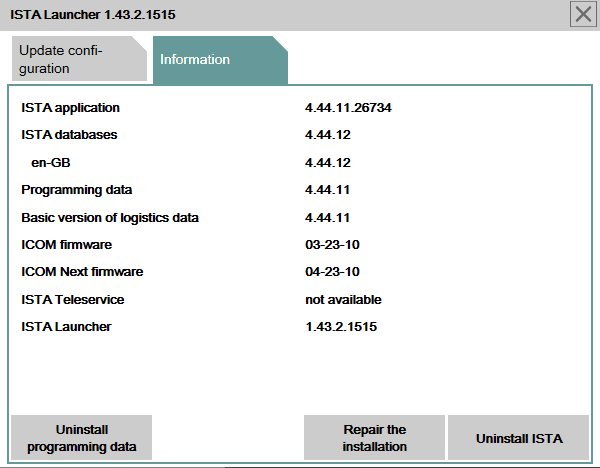Click the ISTA databases label
The image size is (600, 468).
69,135
